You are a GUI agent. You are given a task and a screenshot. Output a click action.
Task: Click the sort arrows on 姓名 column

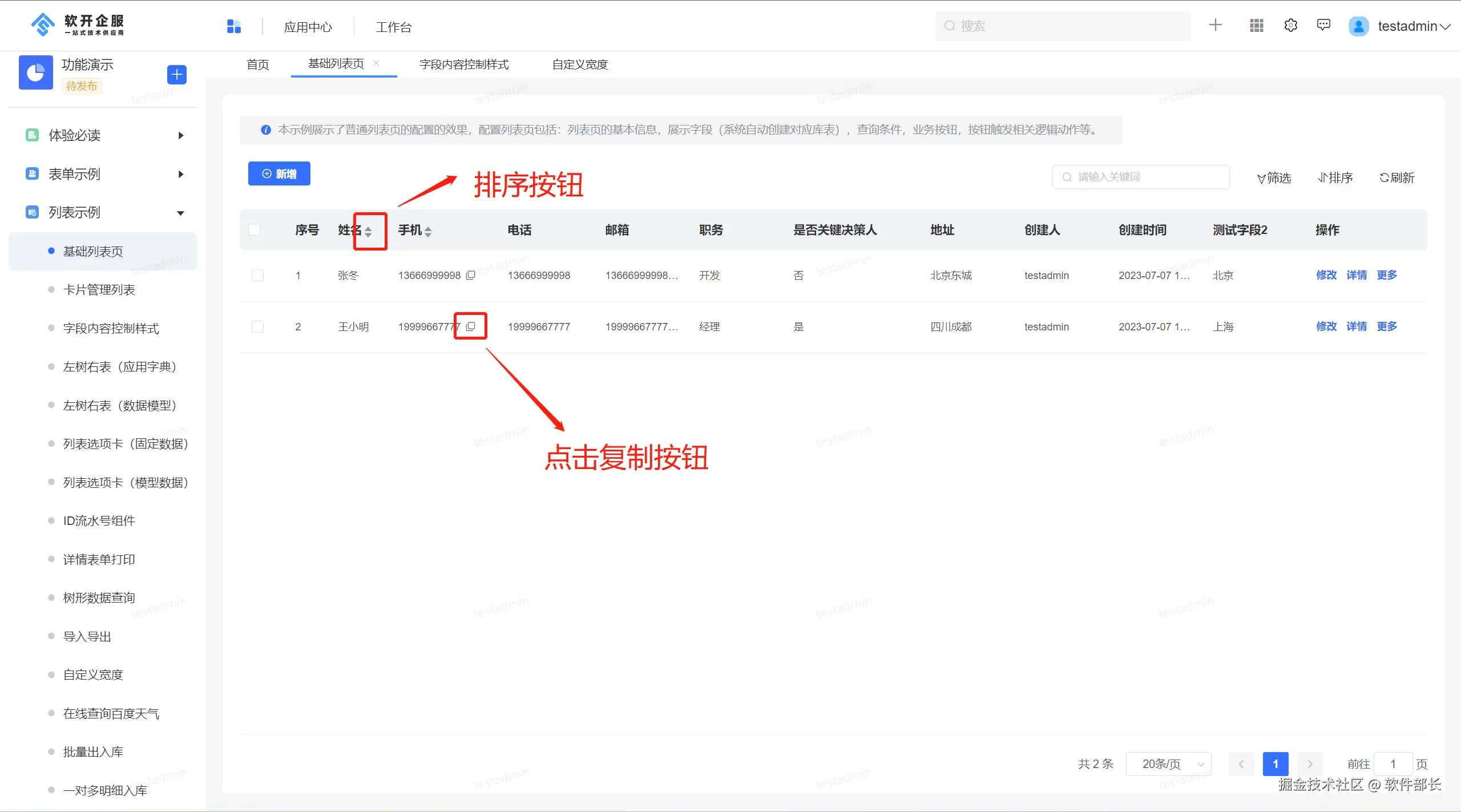tap(368, 231)
